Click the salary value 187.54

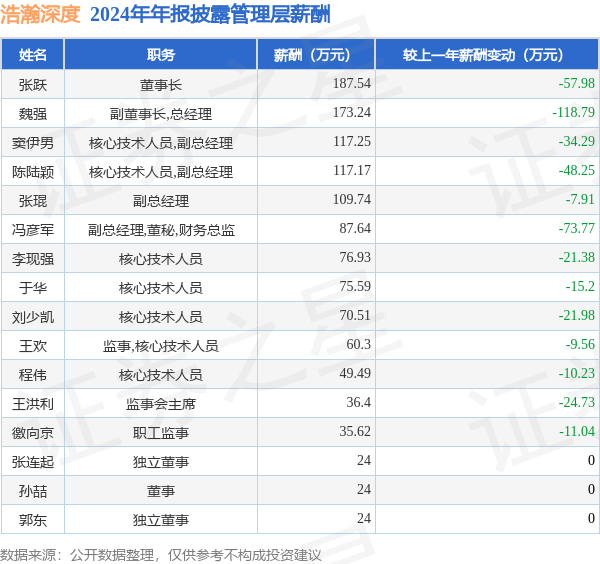tap(352, 83)
